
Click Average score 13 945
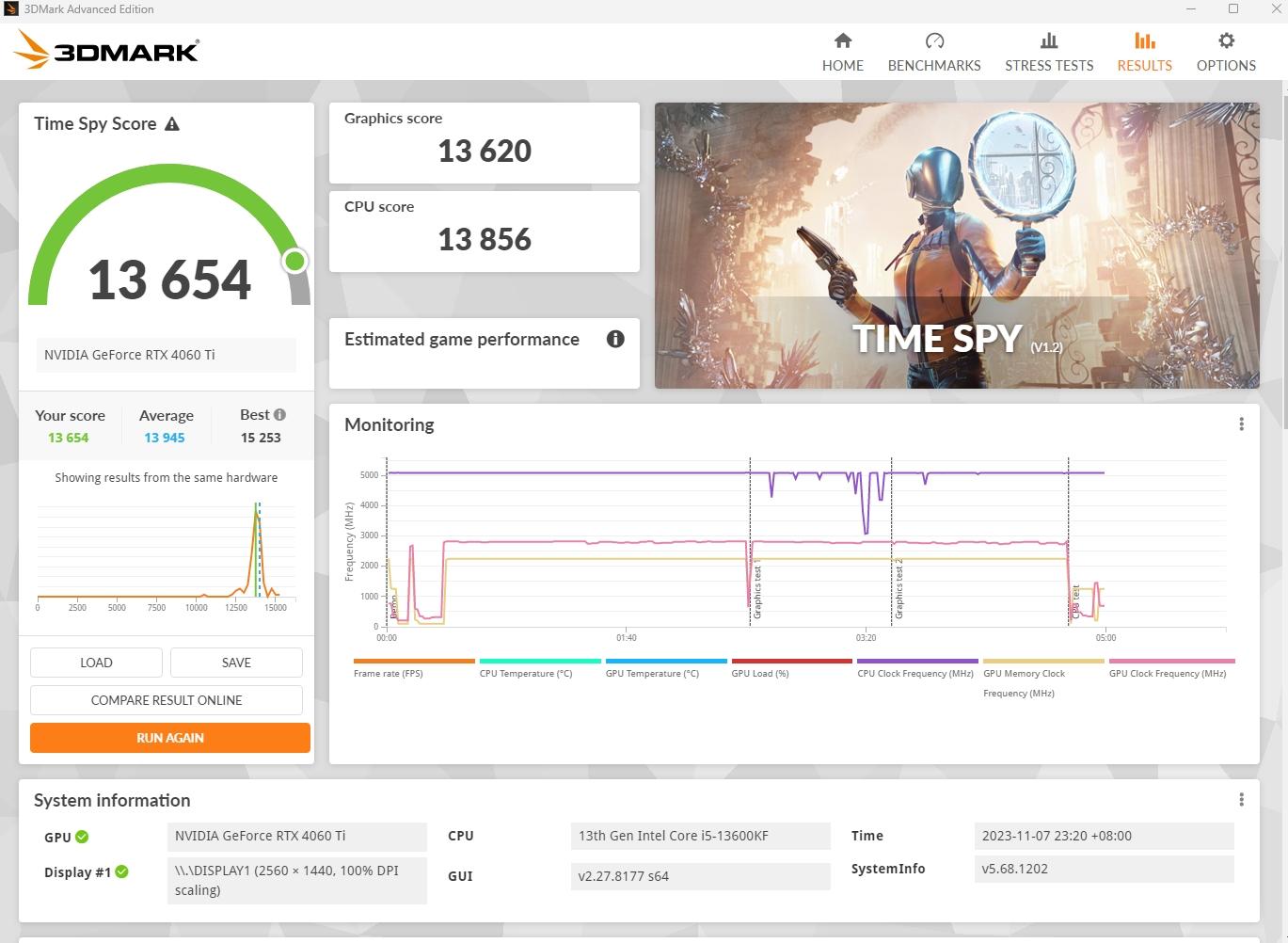tap(165, 438)
